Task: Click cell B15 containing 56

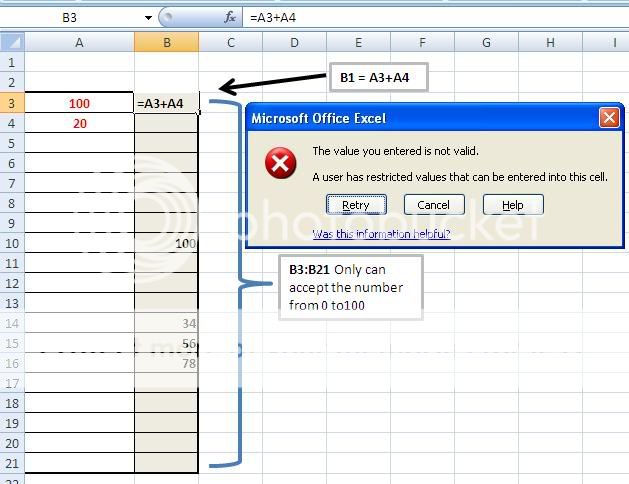Action: (166, 343)
